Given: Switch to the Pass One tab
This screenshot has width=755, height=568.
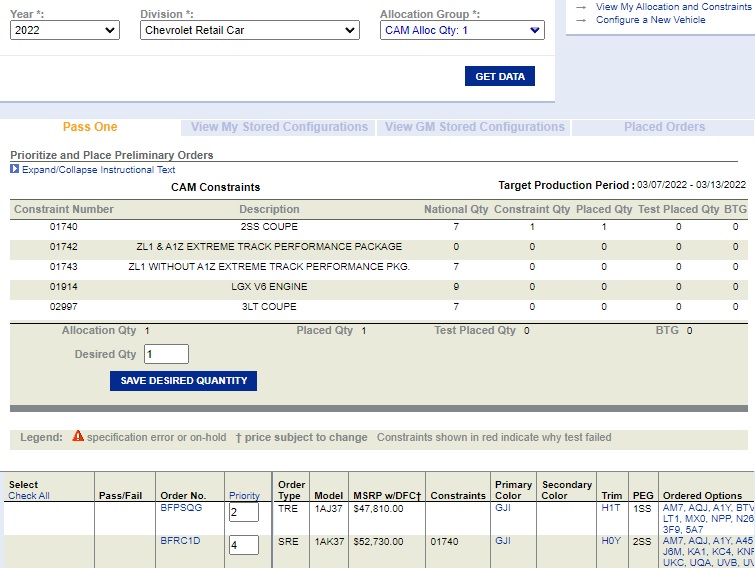Looking at the screenshot, I should pyautogui.click(x=90, y=127).
